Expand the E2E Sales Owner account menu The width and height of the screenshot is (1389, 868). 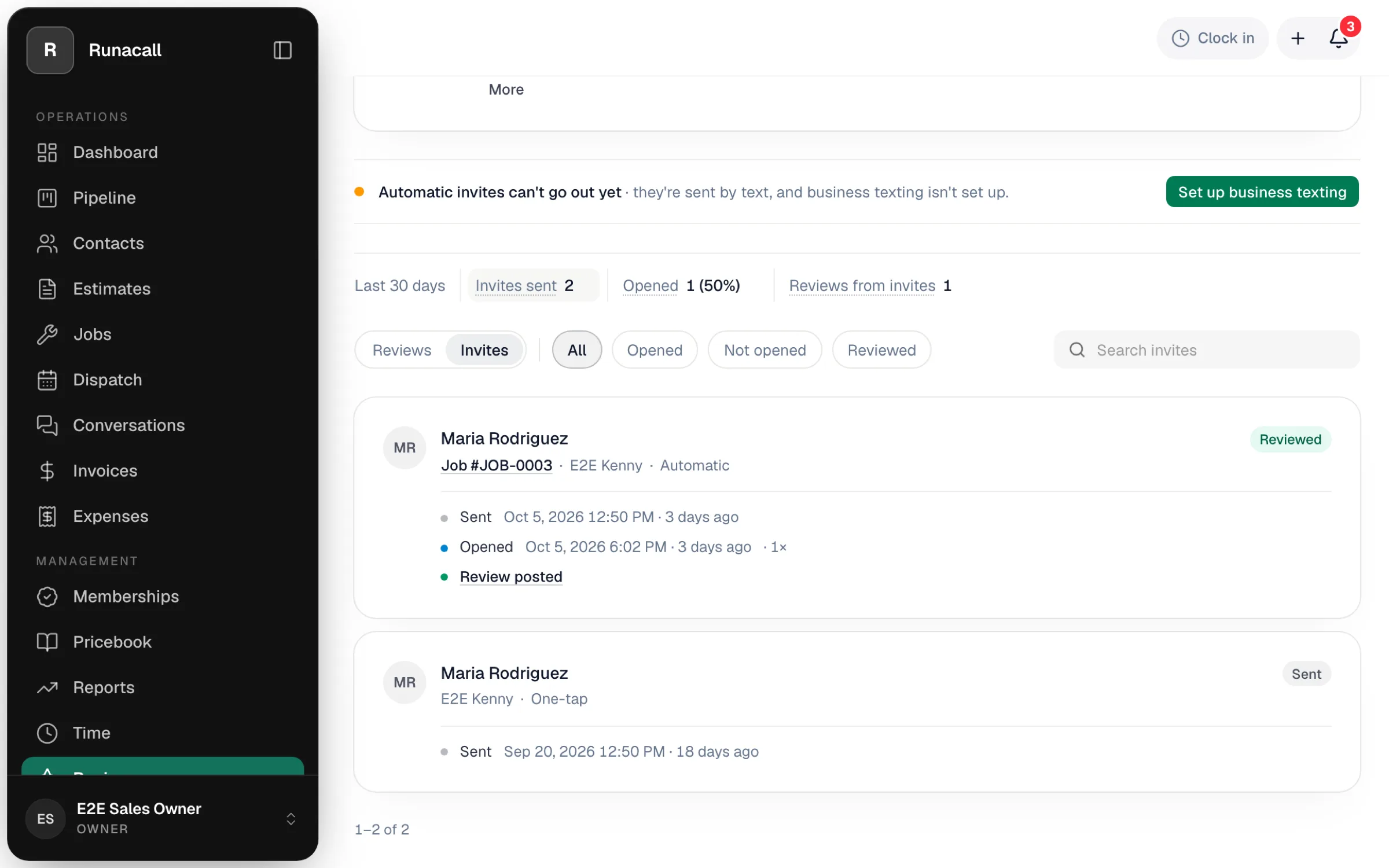163,818
